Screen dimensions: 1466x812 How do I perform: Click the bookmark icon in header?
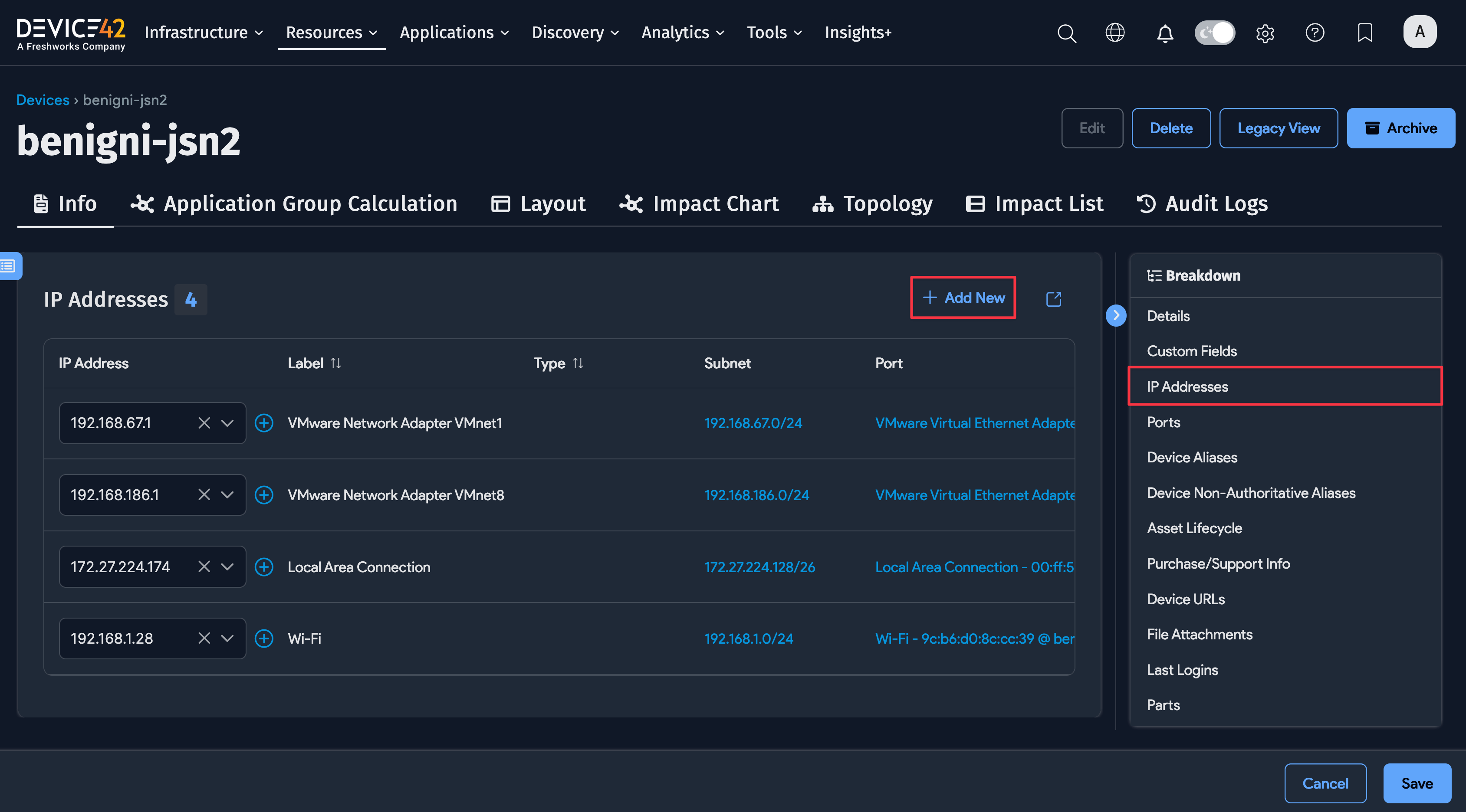(x=1365, y=33)
